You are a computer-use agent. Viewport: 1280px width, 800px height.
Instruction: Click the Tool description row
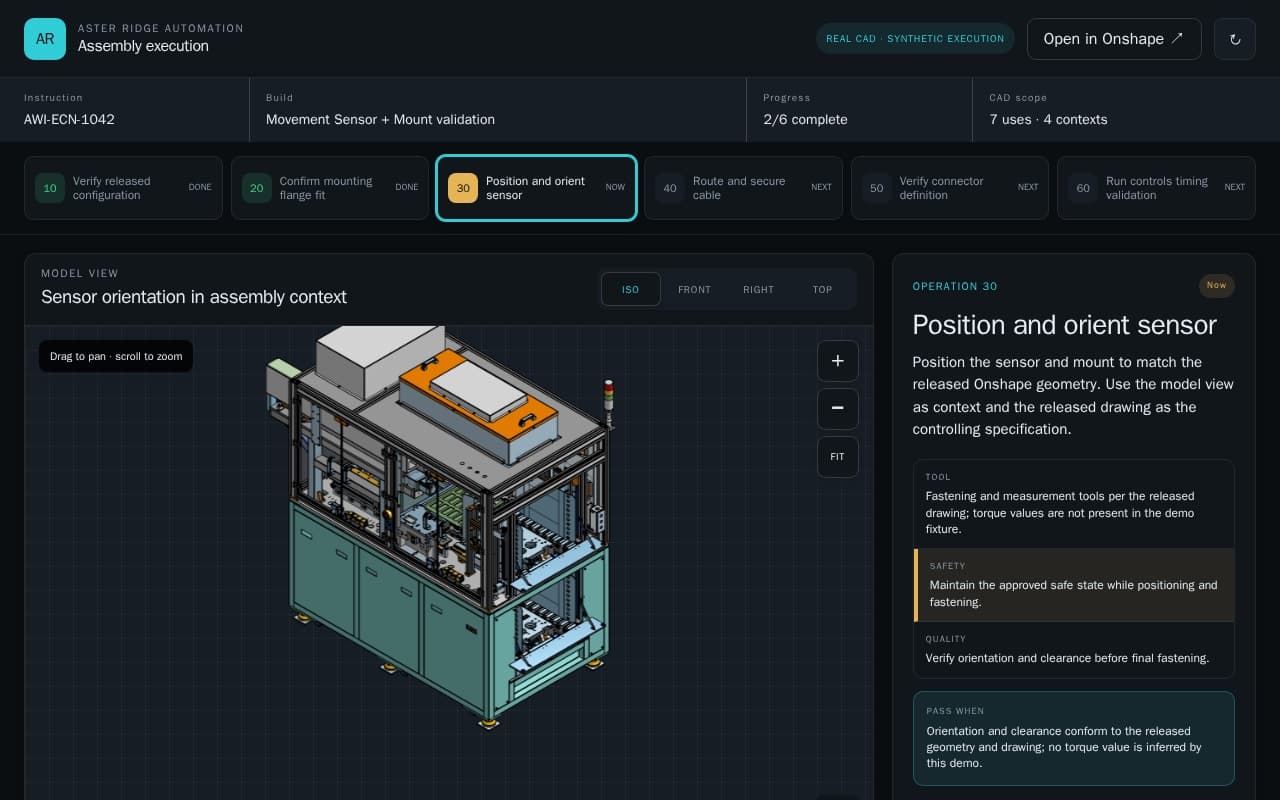tap(1074, 504)
